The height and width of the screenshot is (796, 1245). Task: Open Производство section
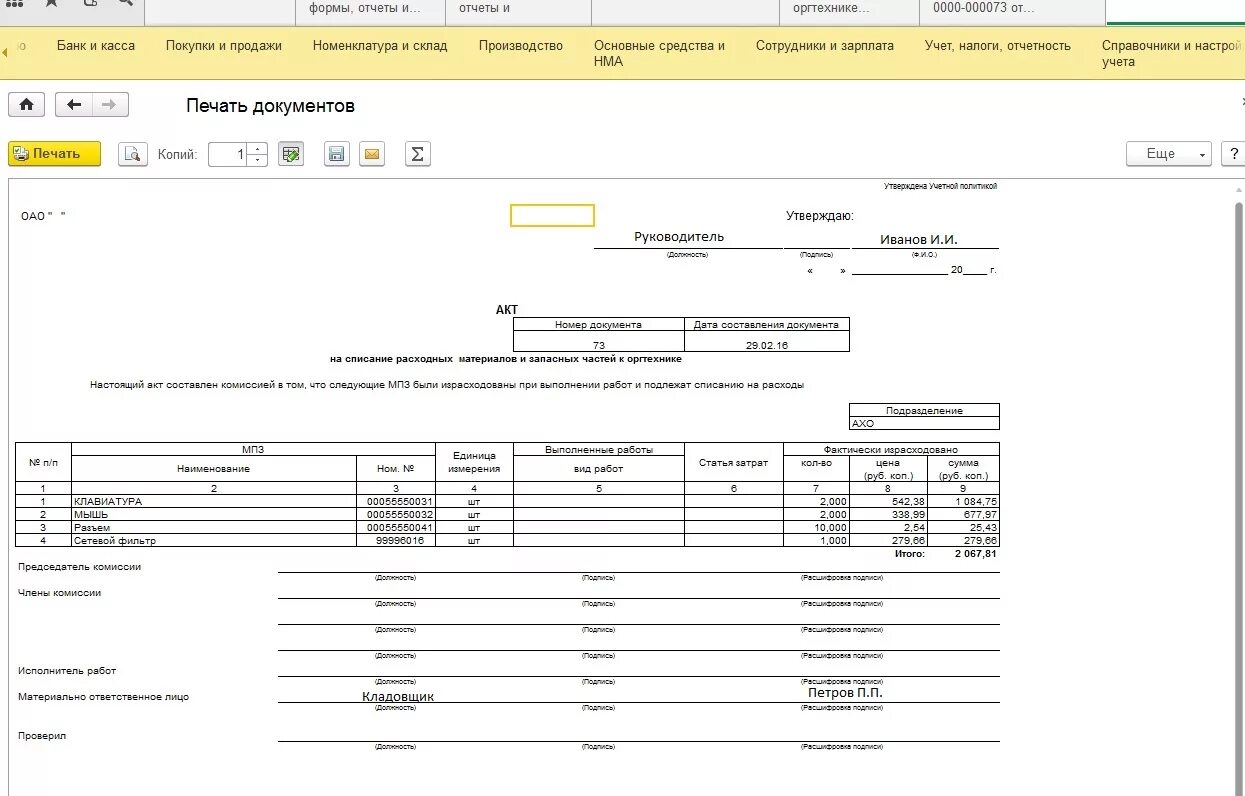click(x=521, y=46)
